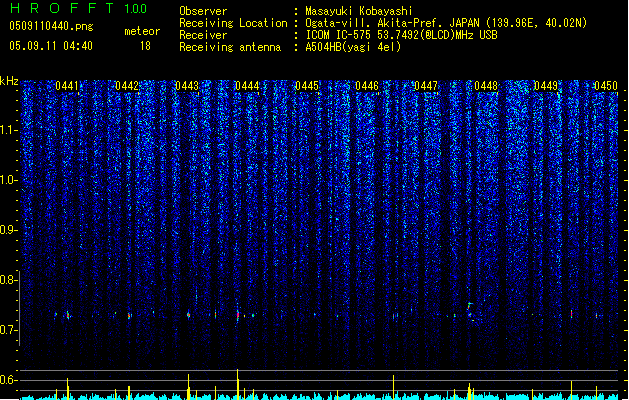Click the 0446 time marker
The height and width of the screenshot is (400, 629).
(367, 86)
